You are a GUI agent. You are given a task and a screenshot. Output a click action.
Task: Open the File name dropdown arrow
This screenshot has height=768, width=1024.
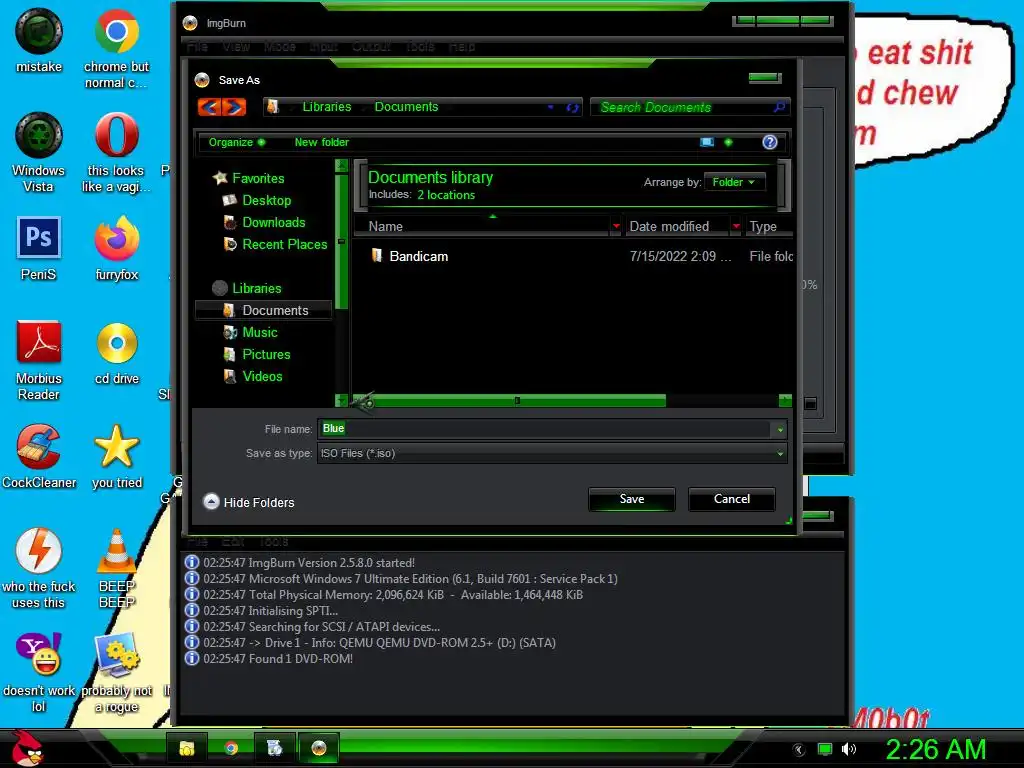pyautogui.click(x=780, y=430)
